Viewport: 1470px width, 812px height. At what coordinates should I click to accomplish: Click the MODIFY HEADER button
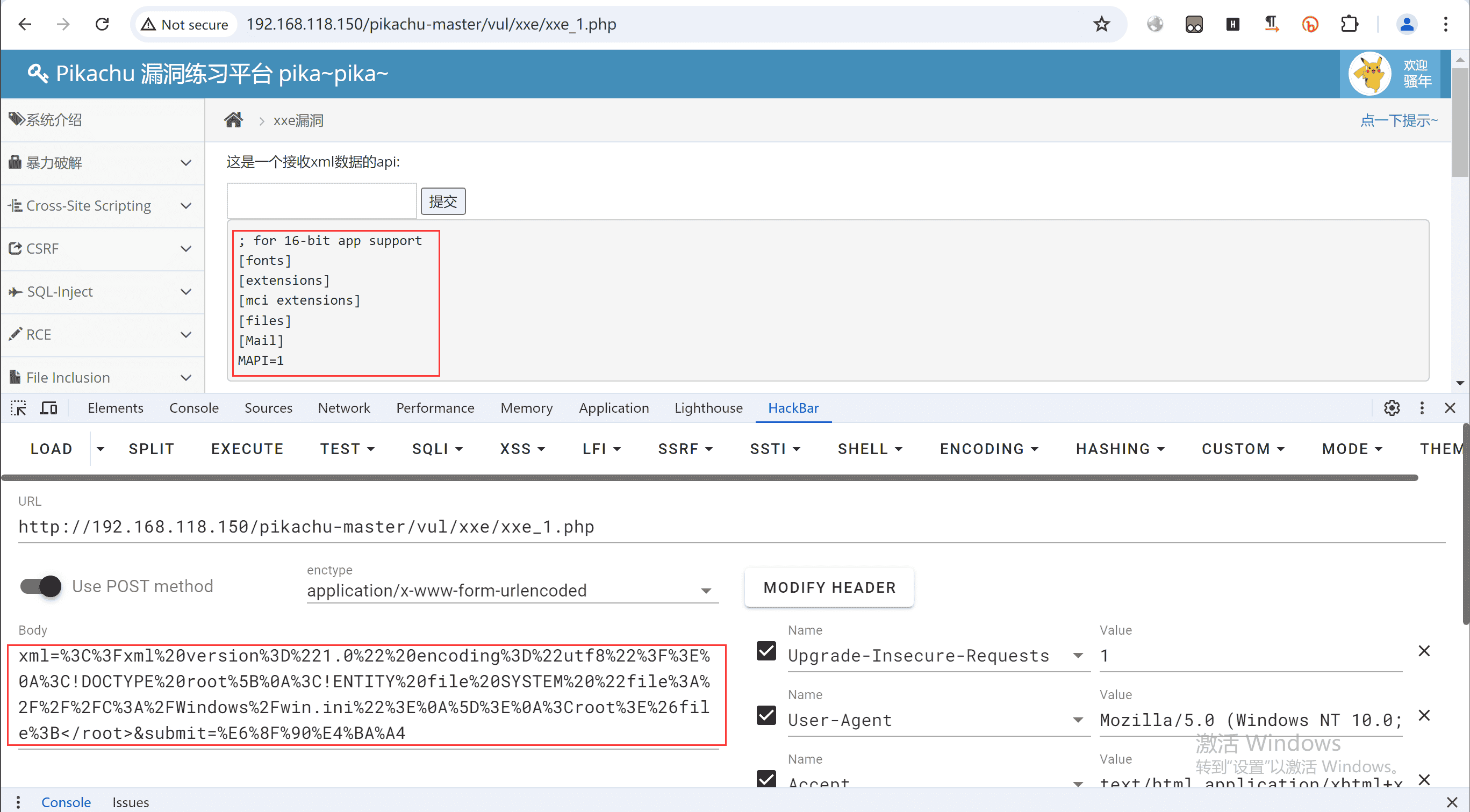829,587
